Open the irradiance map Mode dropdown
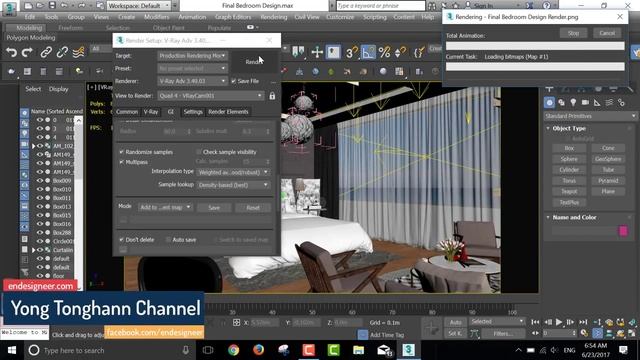Viewport: 640px width, 360px height. tap(165, 207)
